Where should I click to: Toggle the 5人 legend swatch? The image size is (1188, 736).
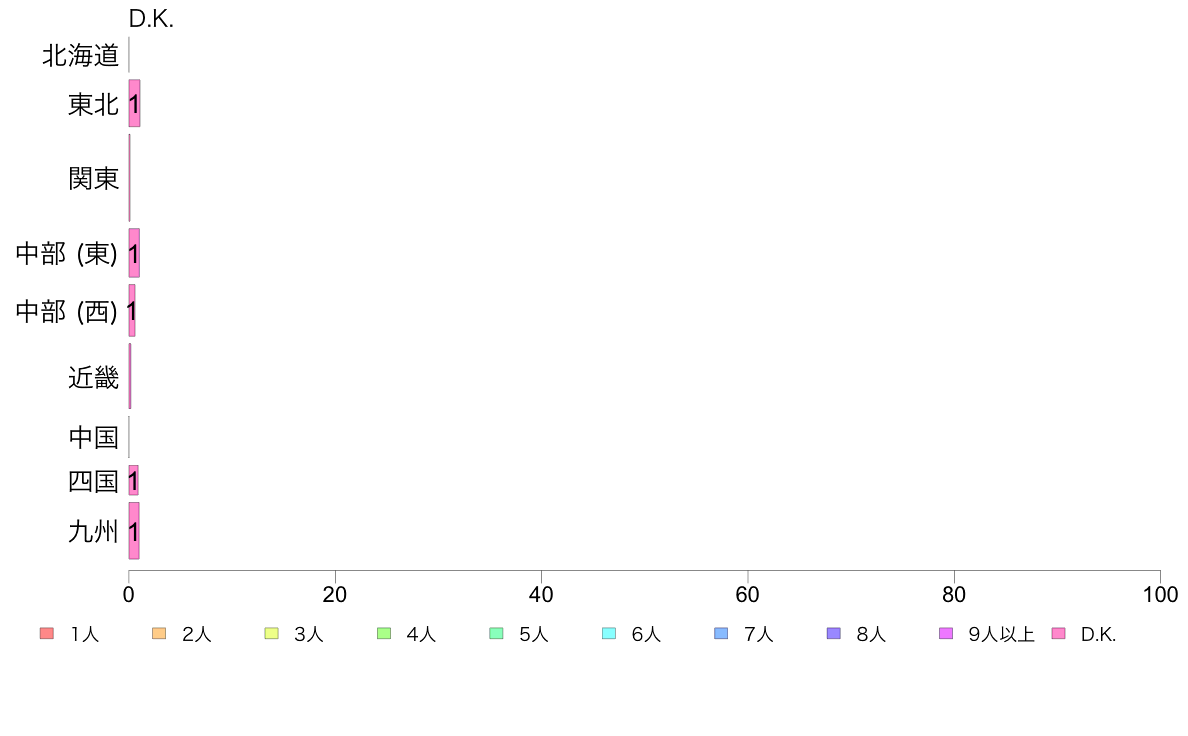click(496, 633)
